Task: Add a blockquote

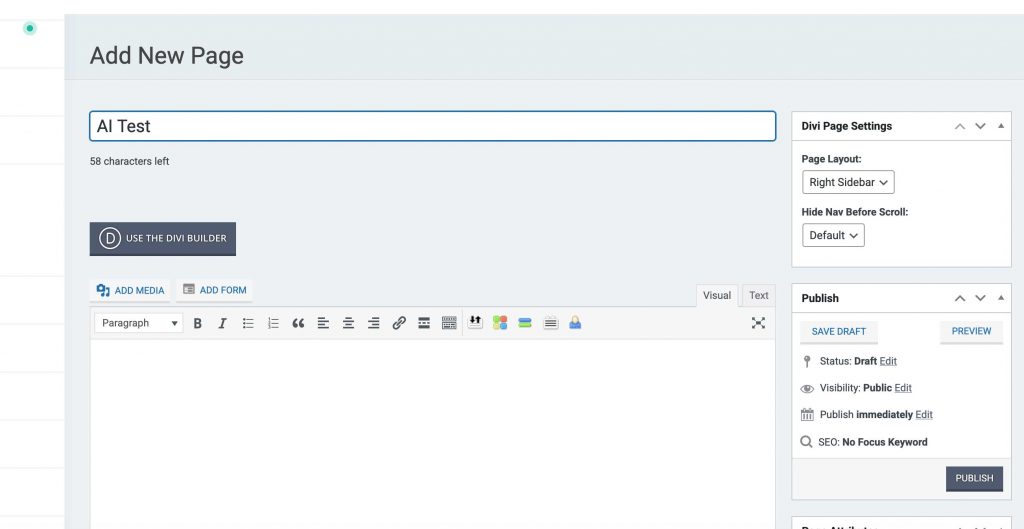Action: pos(298,323)
